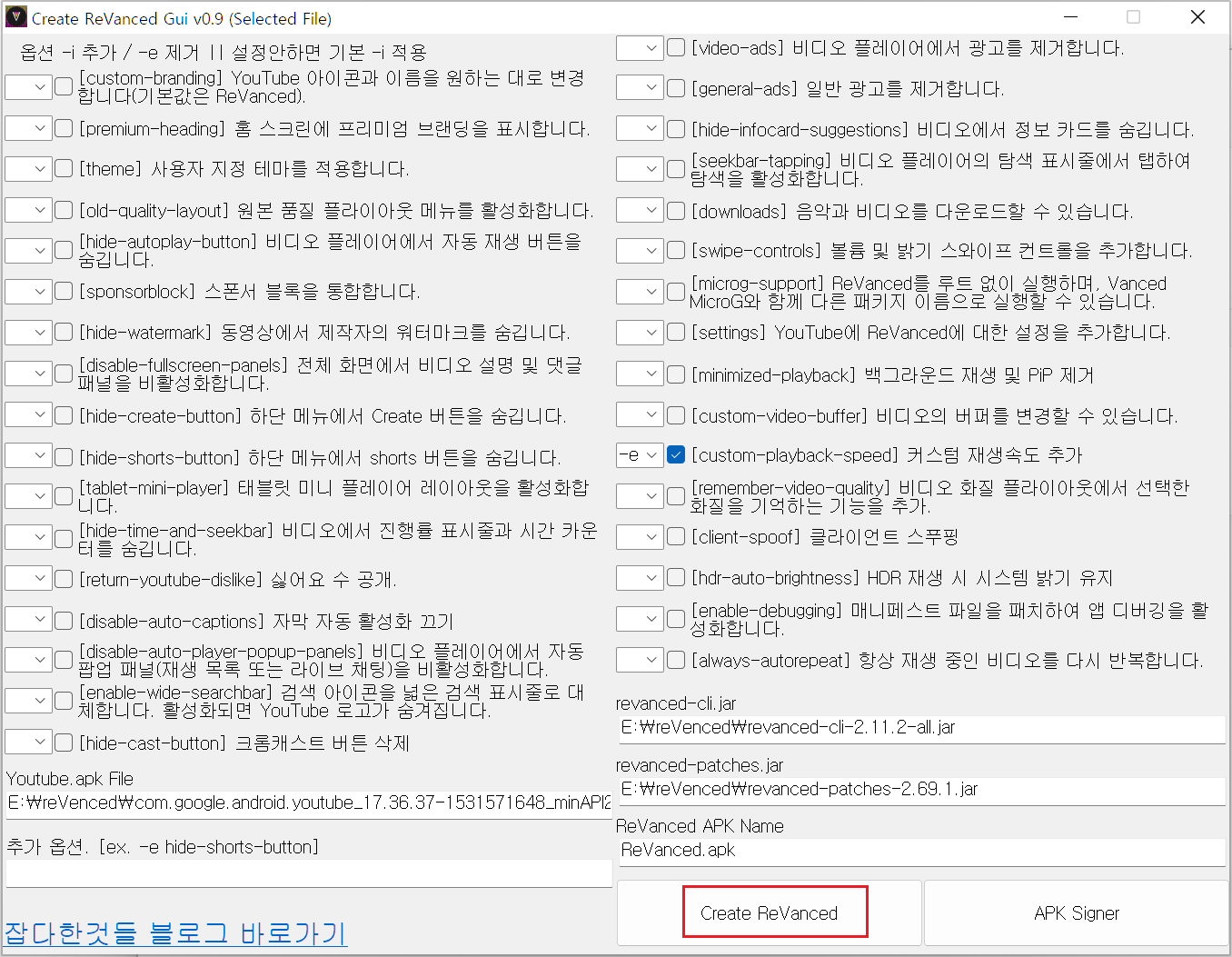This screenshot has height=957, width=1232.
Task: Toggle return-youtube-dislike checkbox
Action: [64, 579]
